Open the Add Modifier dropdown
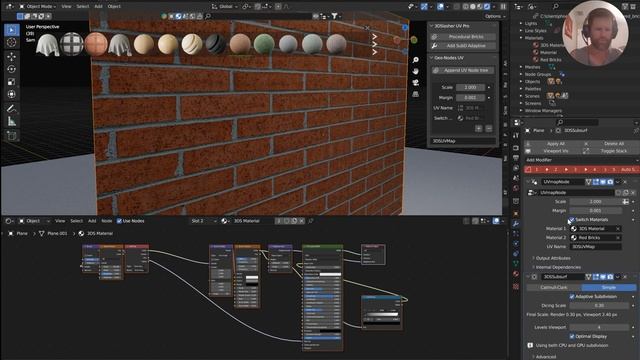640x360 pixels. coord(581,160)
